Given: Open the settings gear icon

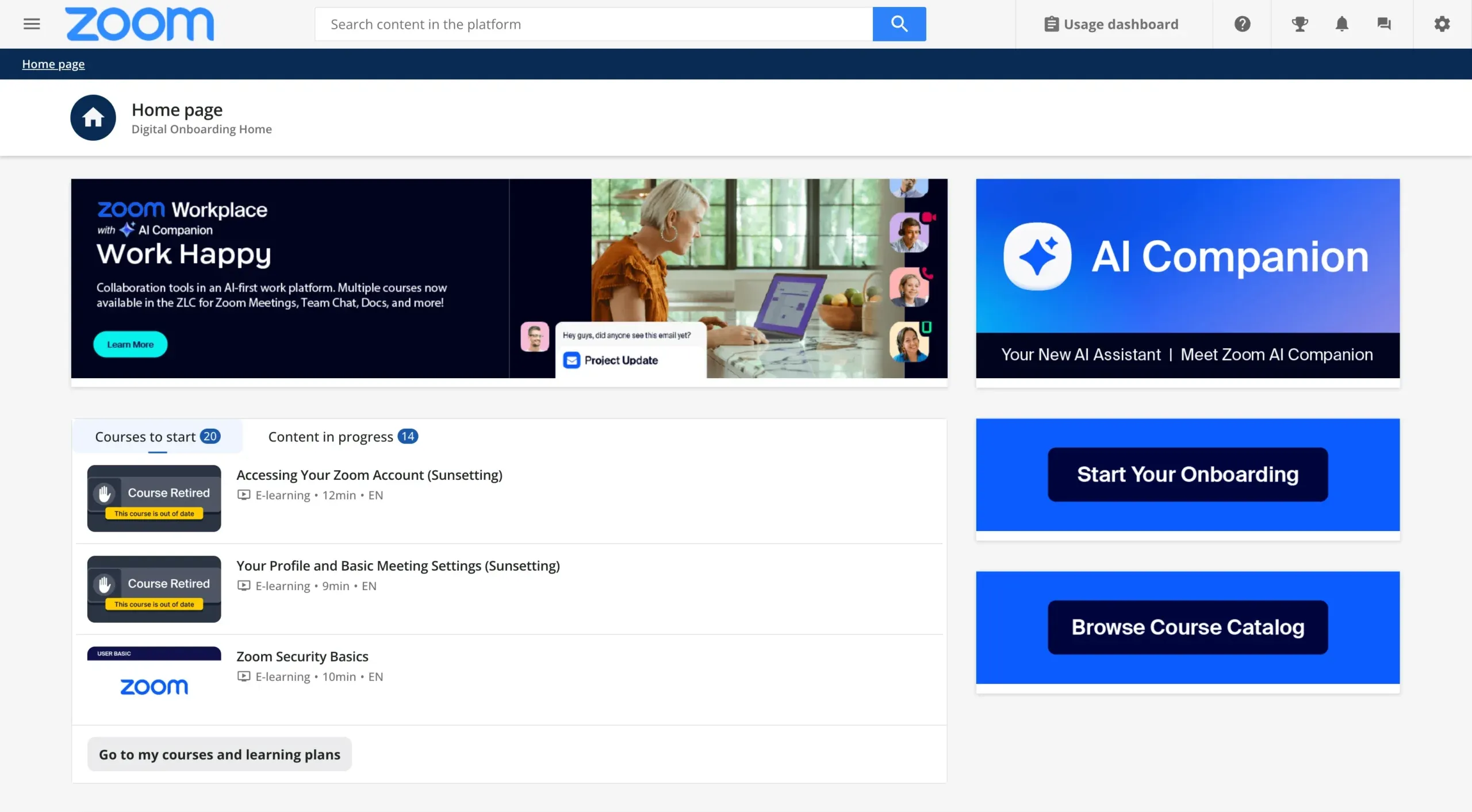Looking at the screenshot, I should (1442, 24).
